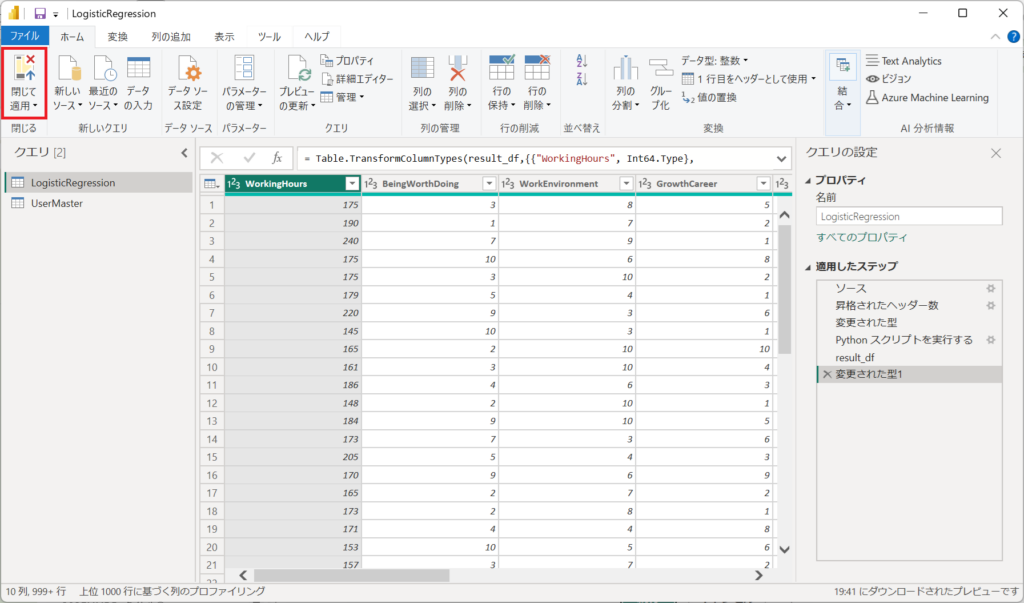Screen dimensions: 1024x603
Task: Open ビジョン (Vision) AI insight
Action: (888, 78)
